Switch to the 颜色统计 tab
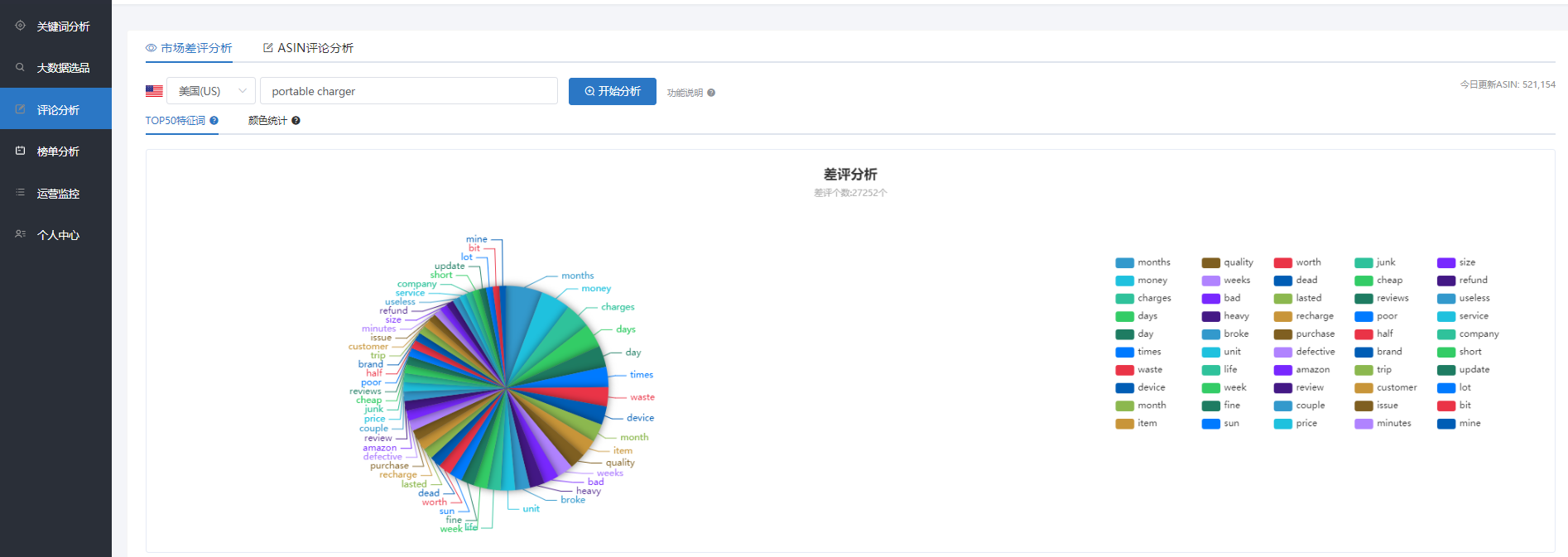Viewport: 1568px width, 557px height. [x=274, y=121]
